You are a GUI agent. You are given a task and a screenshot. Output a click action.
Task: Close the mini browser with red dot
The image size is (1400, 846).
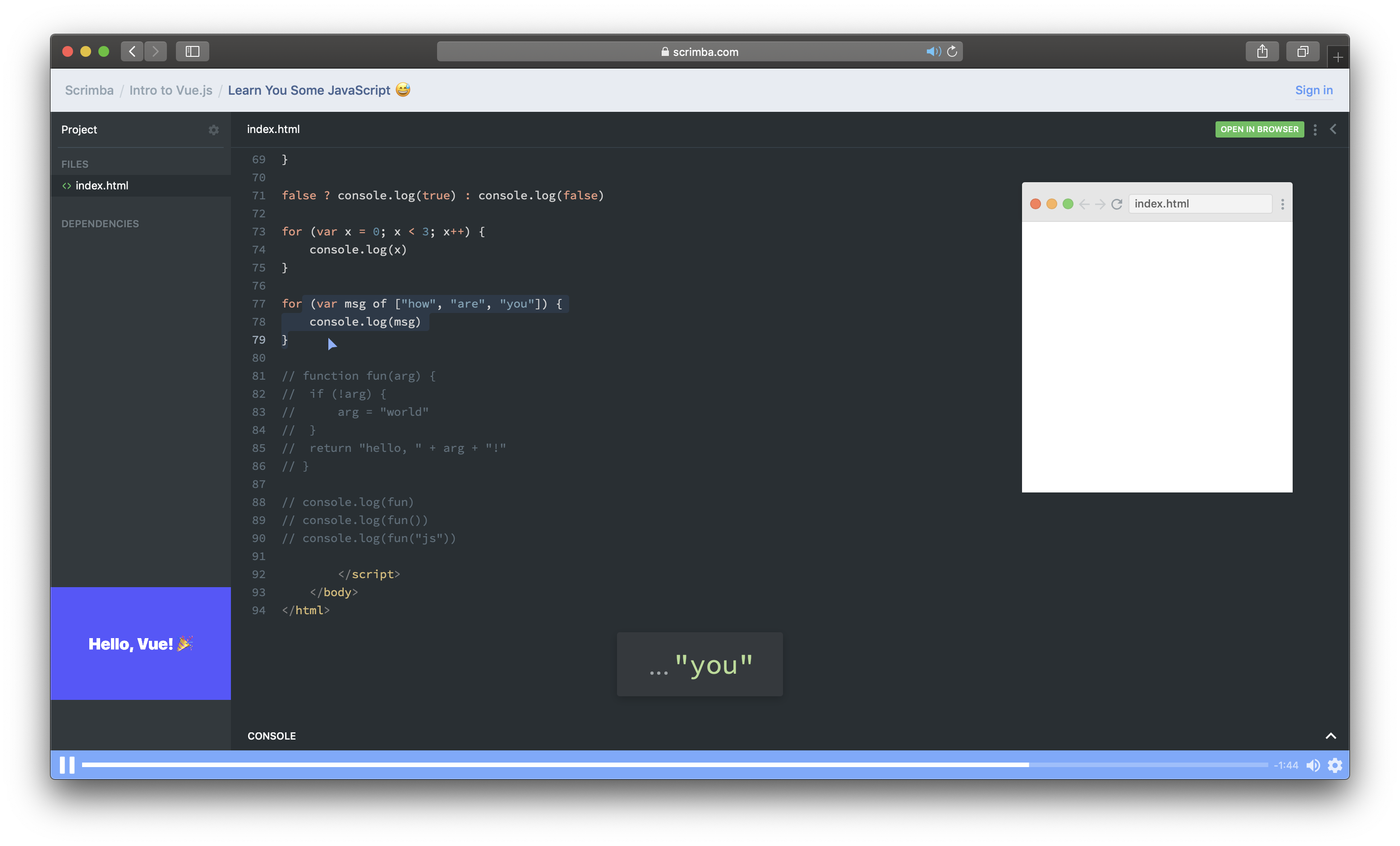[x=1035, y=204]
